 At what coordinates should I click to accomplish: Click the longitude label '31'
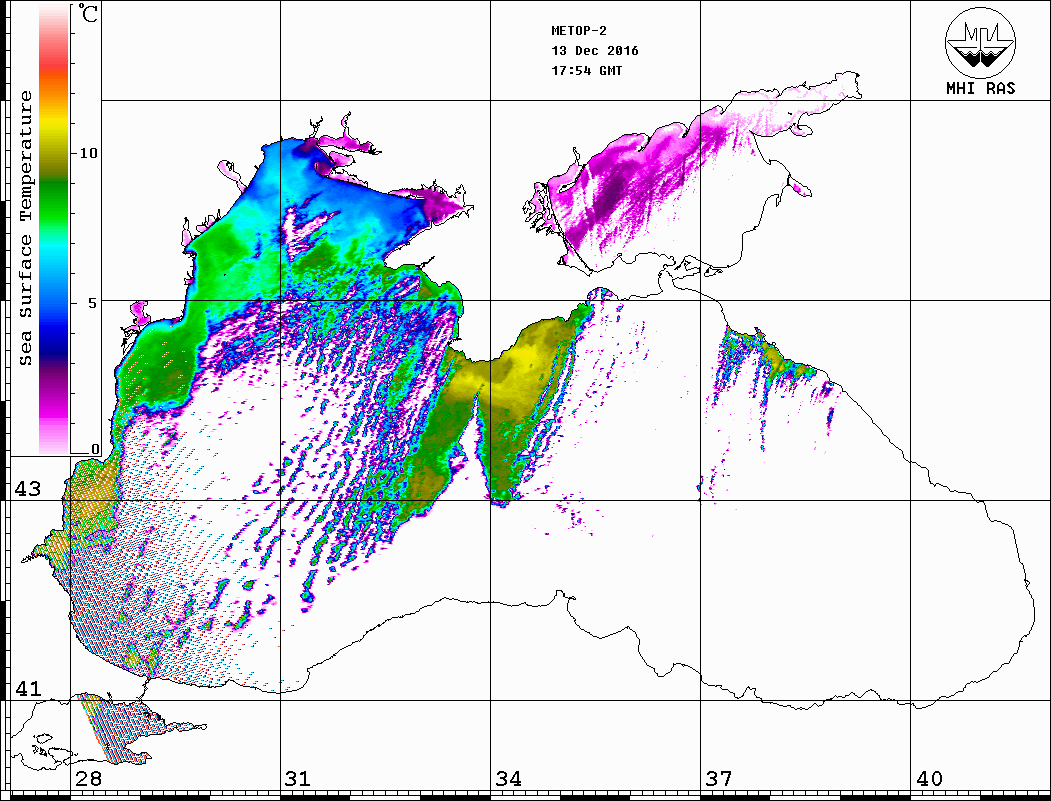tap(298, 778)
